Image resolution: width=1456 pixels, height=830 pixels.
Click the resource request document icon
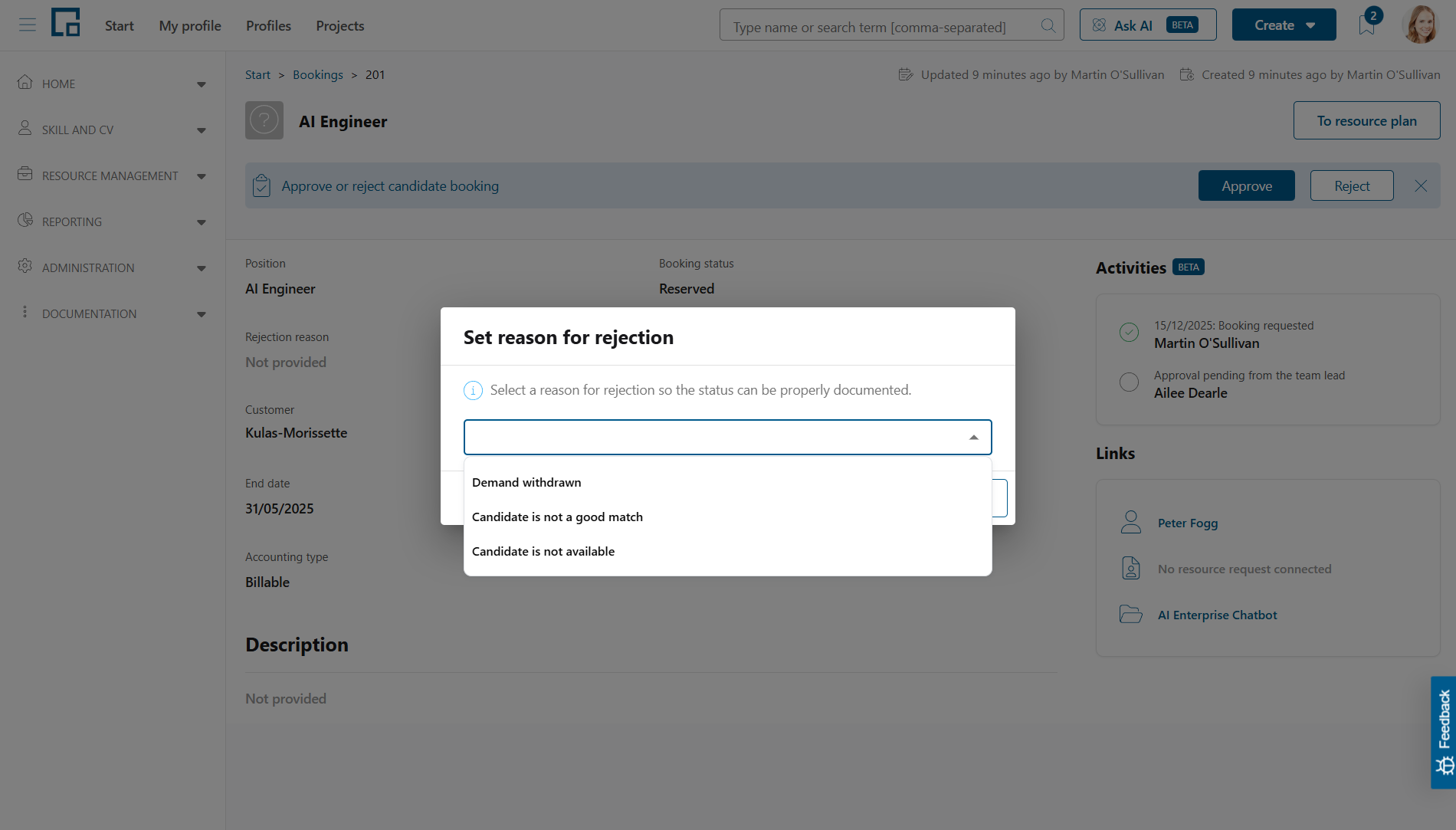[1131, 568]
